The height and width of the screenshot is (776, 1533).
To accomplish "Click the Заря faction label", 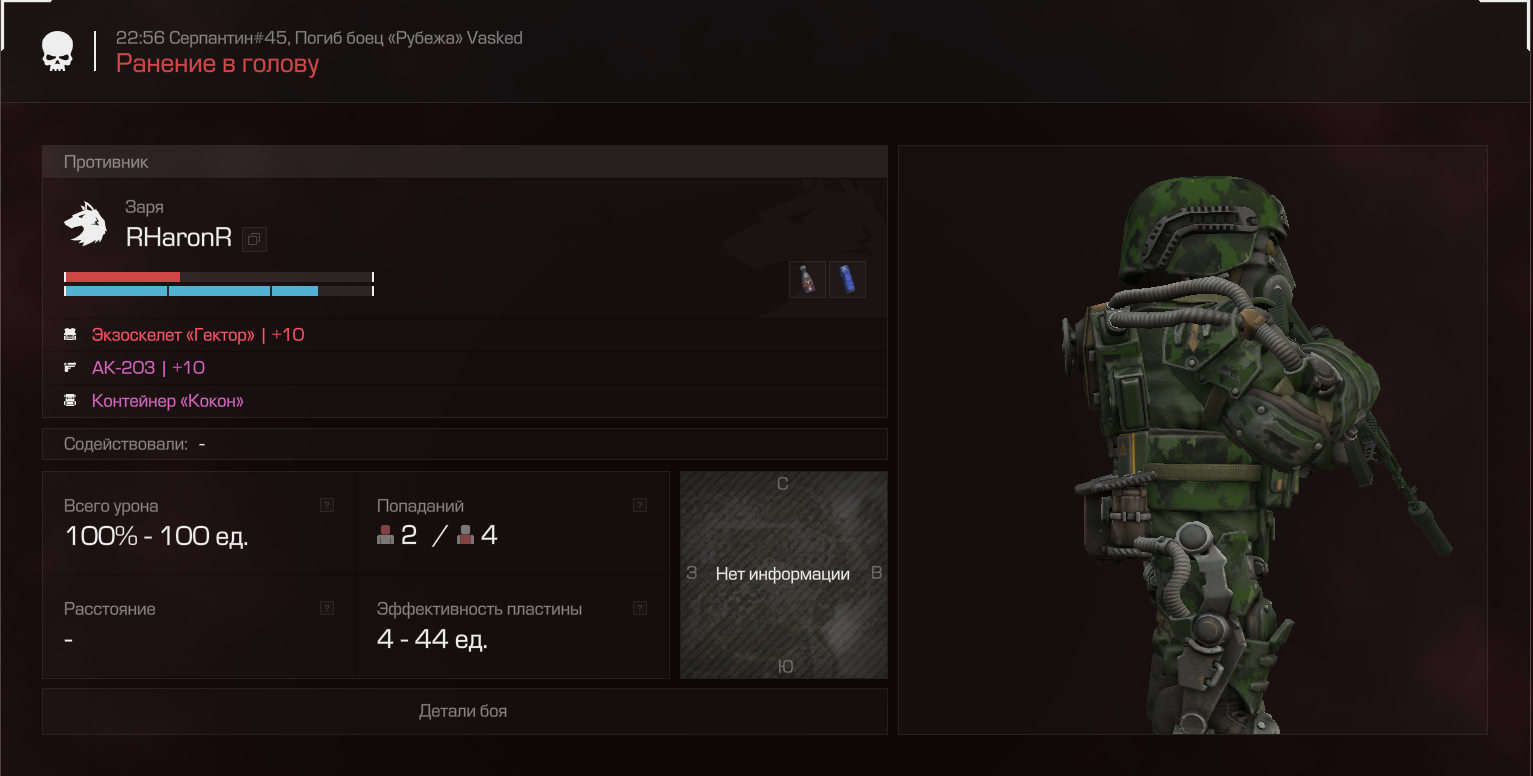I will [x=144, y=207].
